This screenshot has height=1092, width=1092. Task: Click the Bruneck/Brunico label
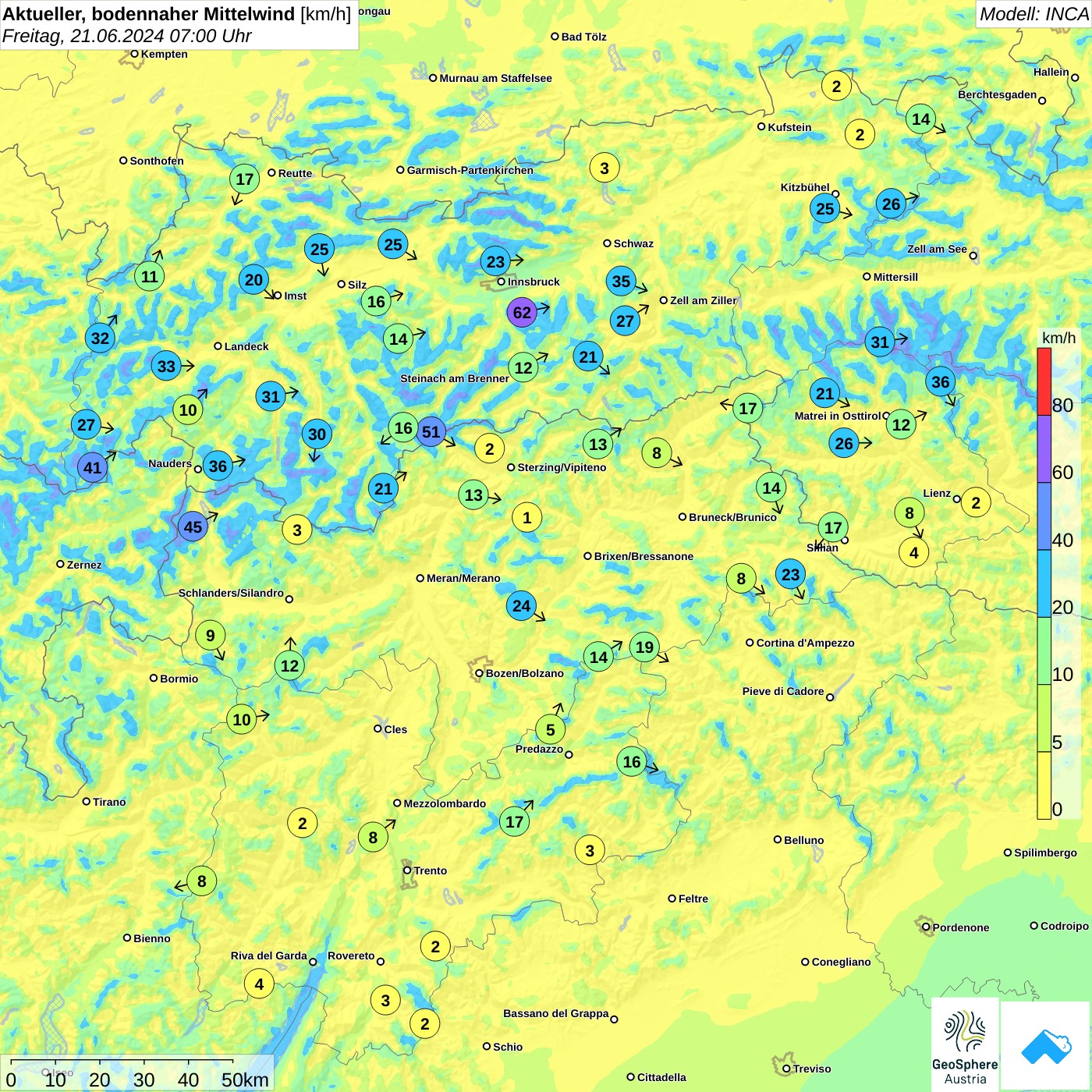(732, 517)
